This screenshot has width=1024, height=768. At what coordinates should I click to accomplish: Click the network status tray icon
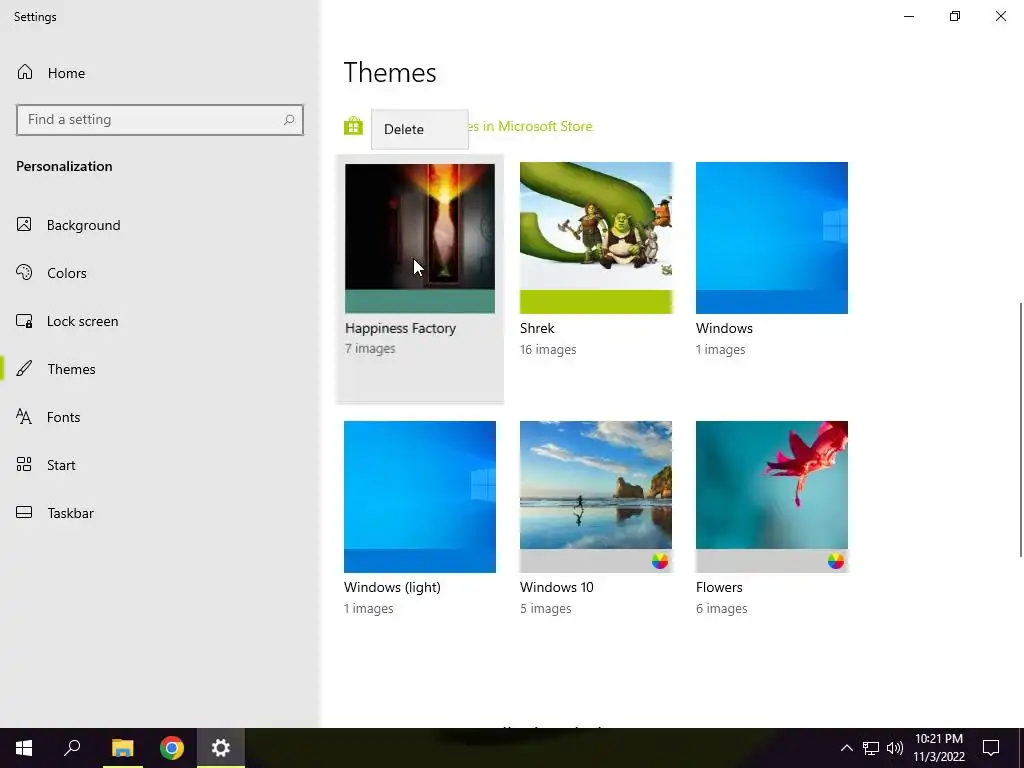click(871, 748)
